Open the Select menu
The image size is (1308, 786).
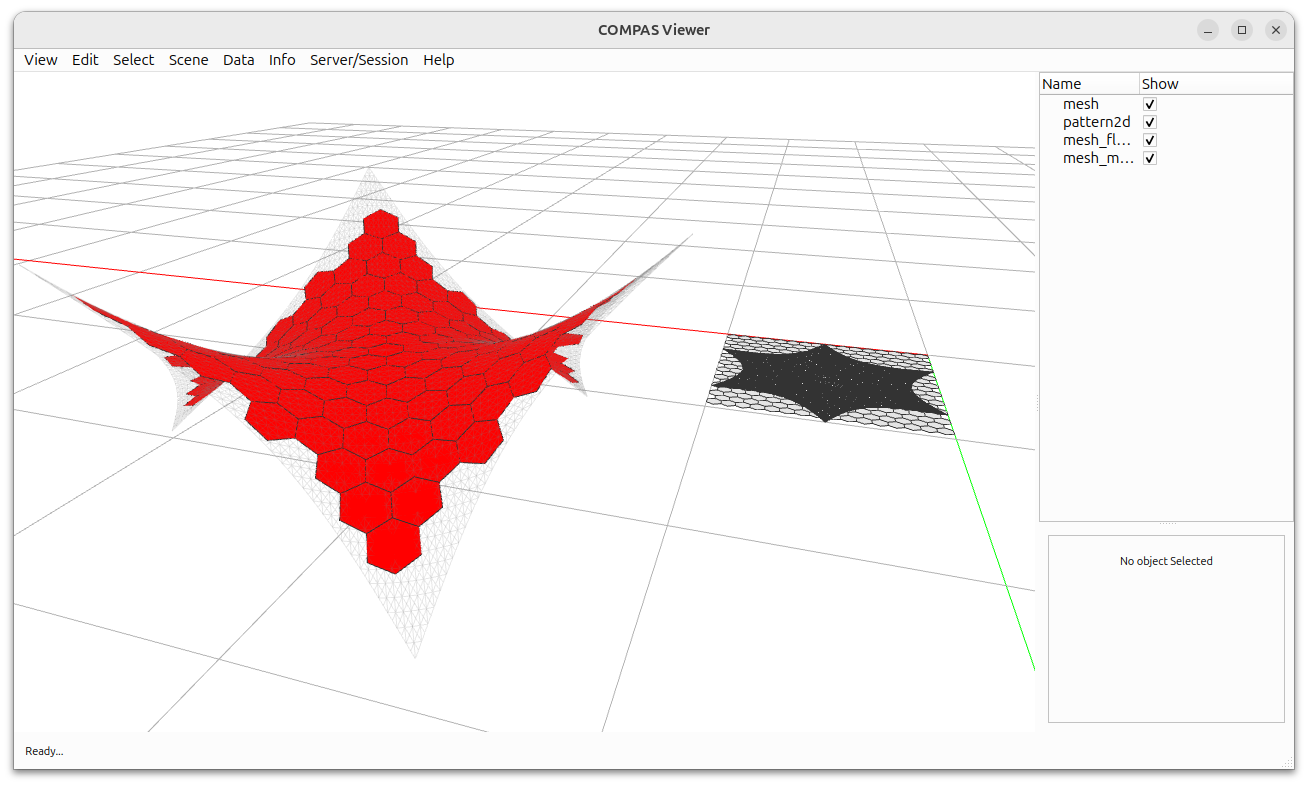click(133, 60)
